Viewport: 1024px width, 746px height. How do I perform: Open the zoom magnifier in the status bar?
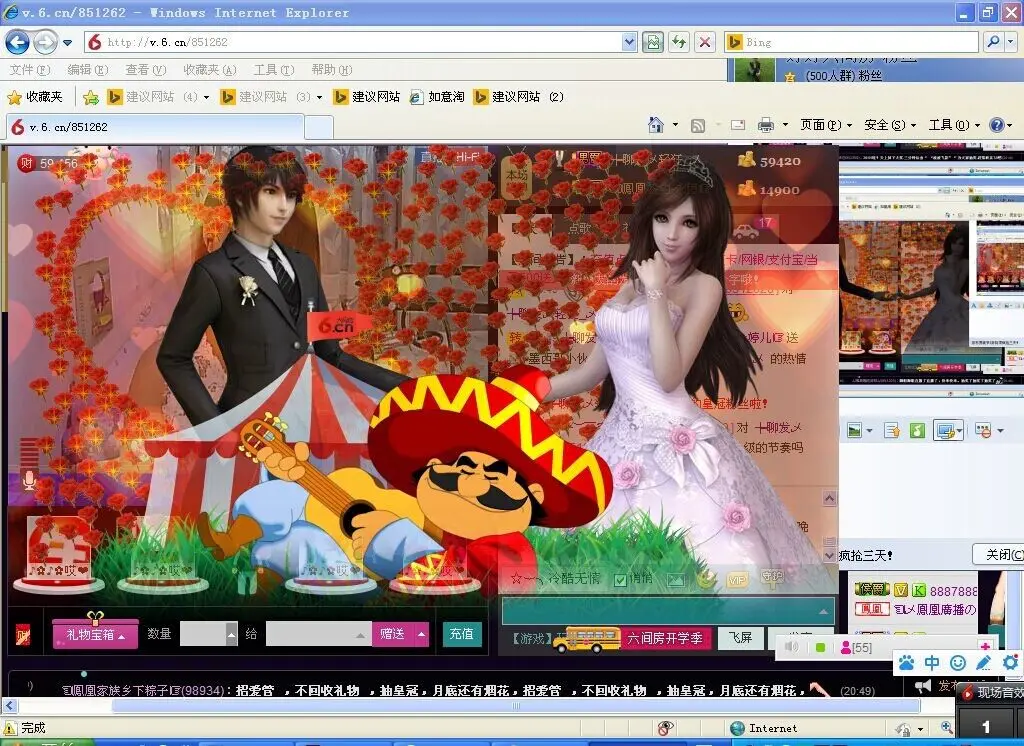(946, 728)
